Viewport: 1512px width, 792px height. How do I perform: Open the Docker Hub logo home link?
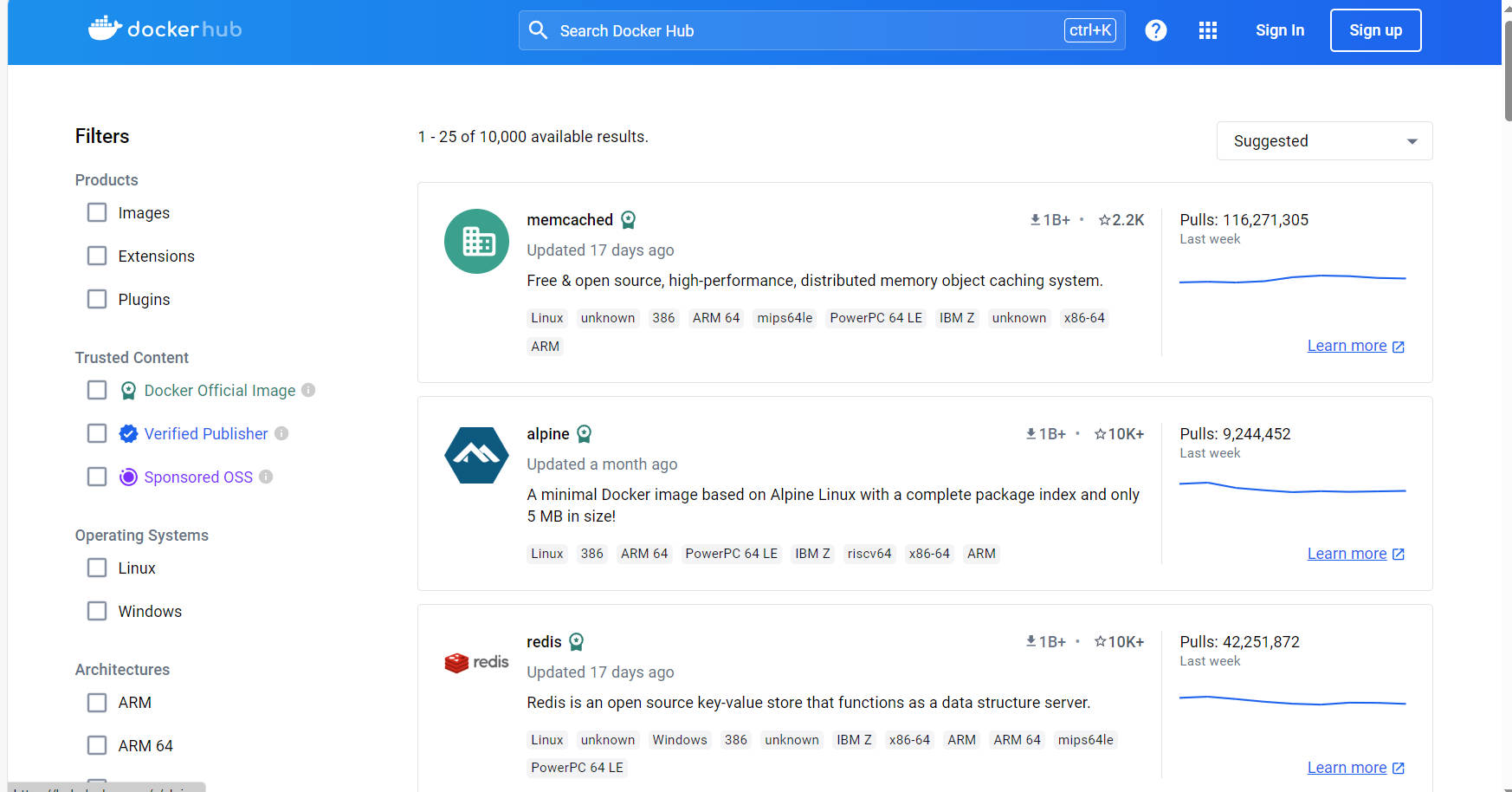click(x=165, y=29)
